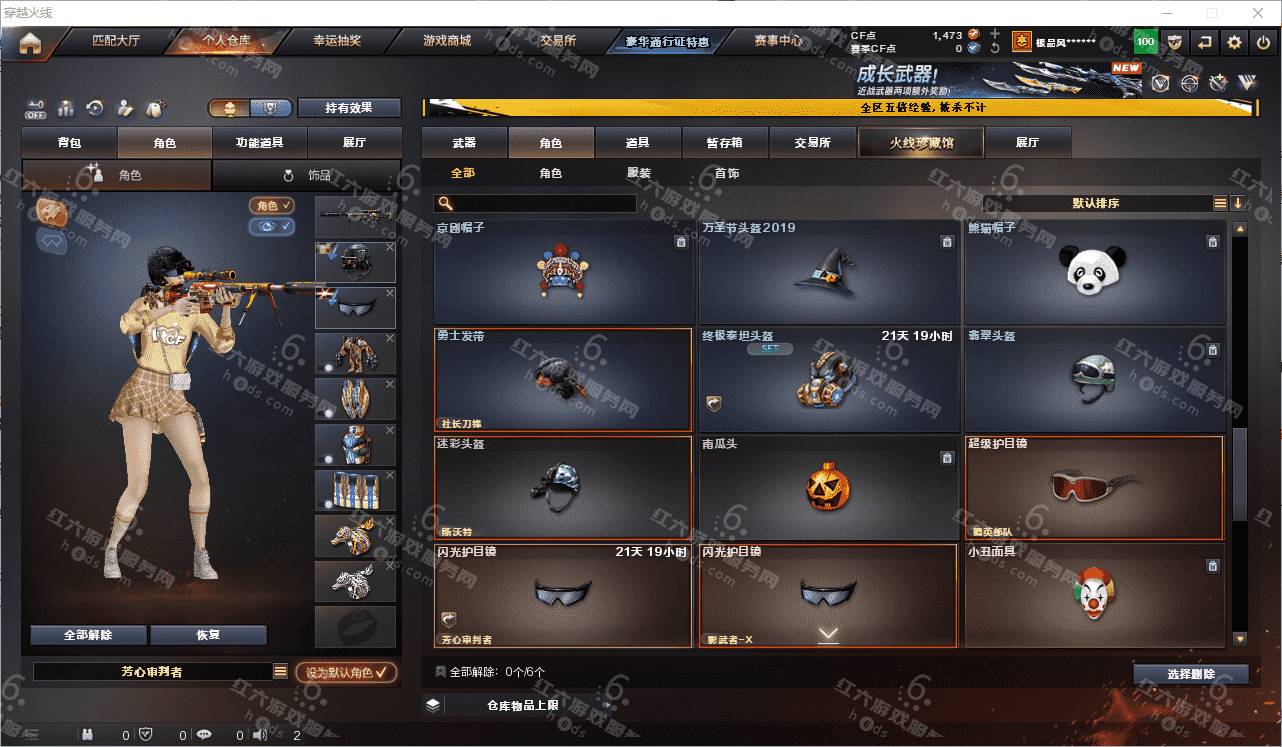
Task: Expand the 芳心审判者 character dropdown
Action: [280, 672]
